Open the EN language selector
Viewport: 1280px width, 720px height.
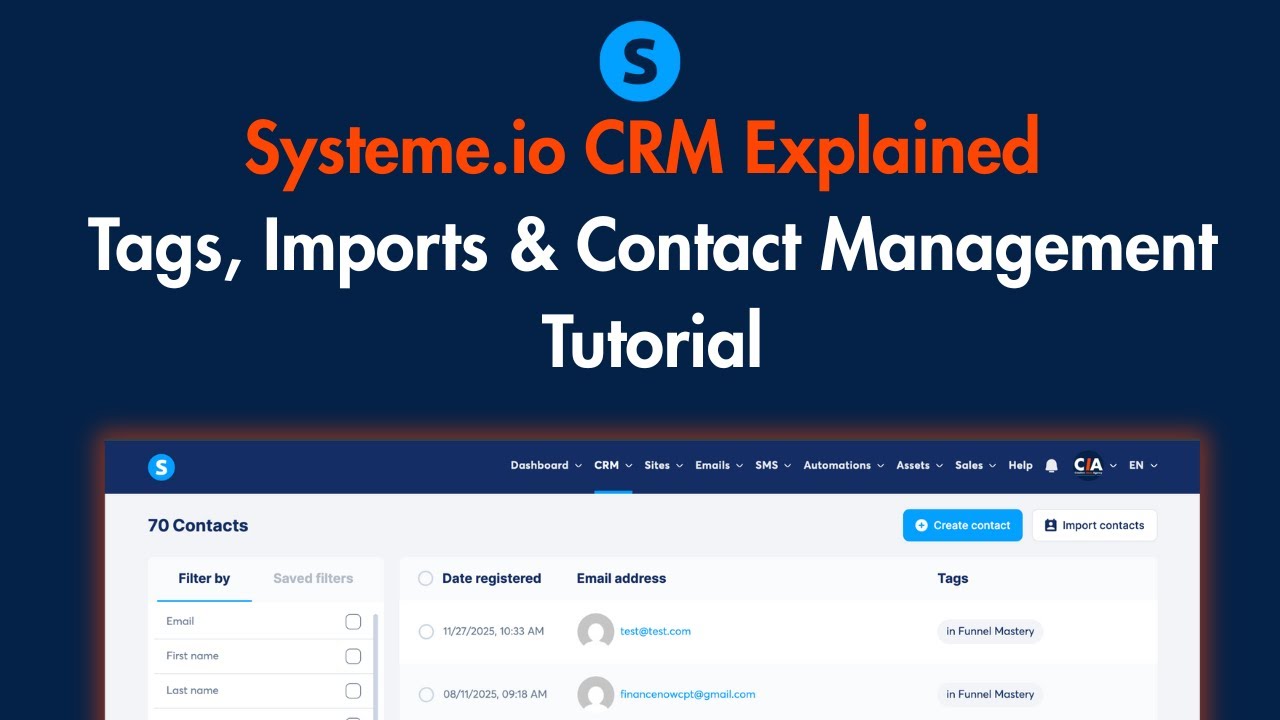pos(1143,465)
